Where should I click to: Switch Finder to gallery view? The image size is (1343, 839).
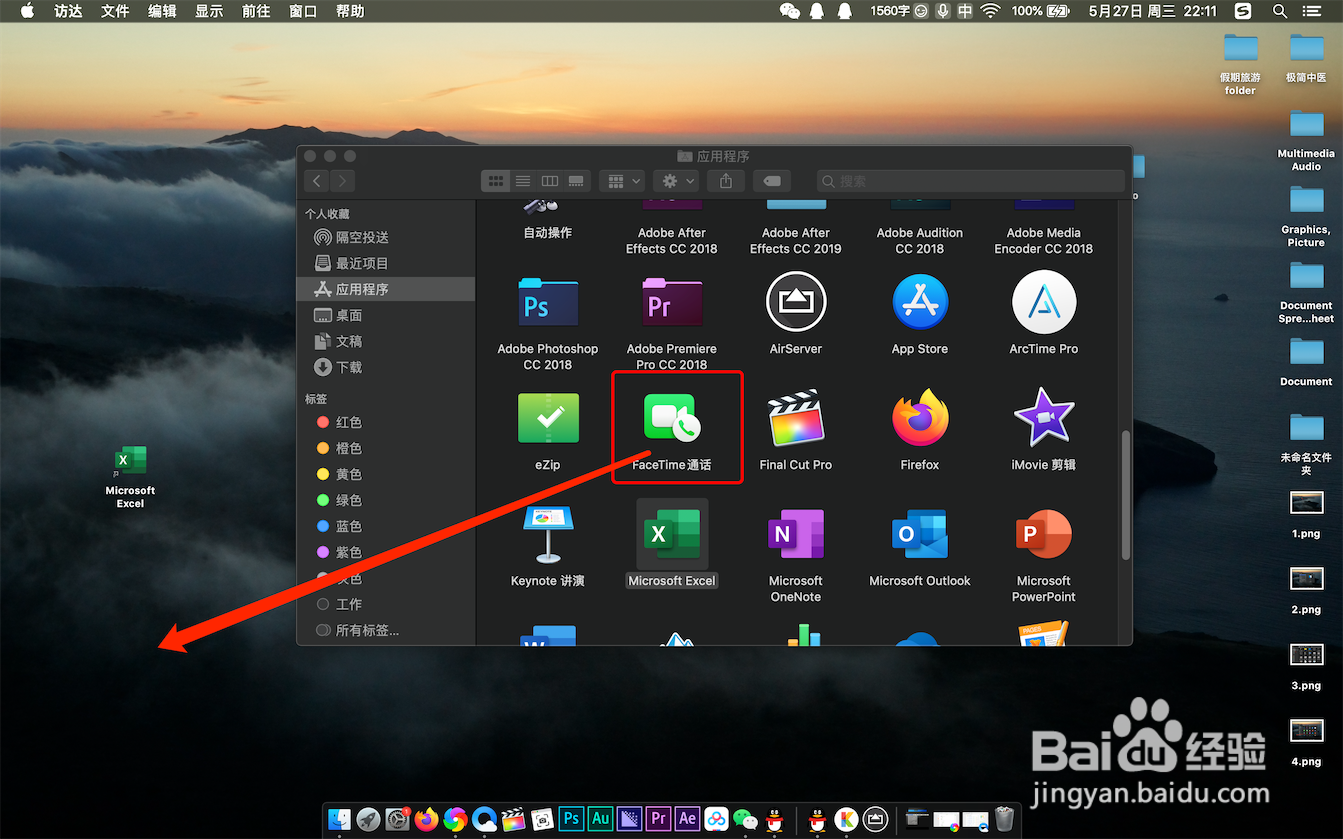(x=576, y=181)
